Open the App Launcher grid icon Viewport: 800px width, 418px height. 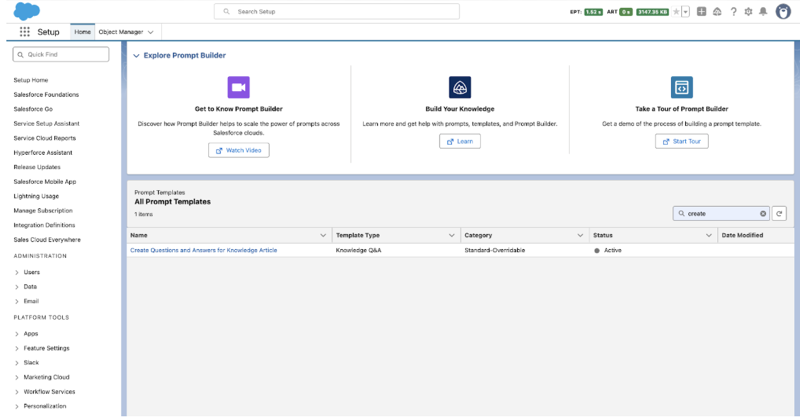point(24,32)
